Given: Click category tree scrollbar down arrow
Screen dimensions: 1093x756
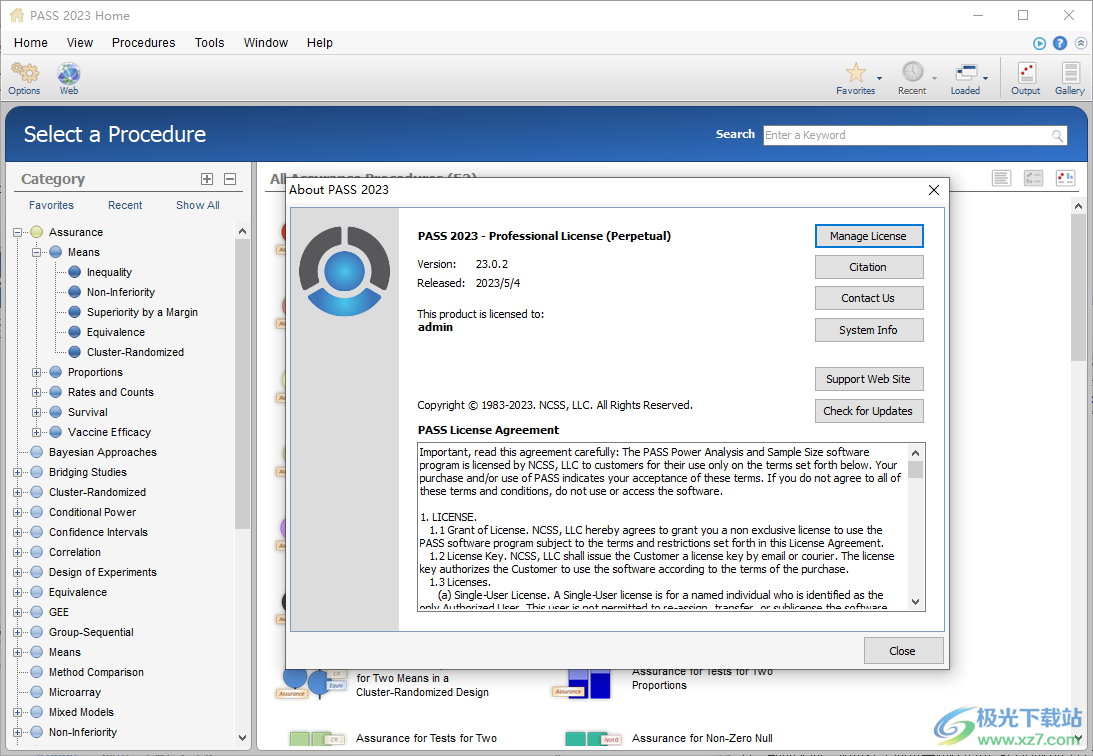Looking at the screenshot, I should 242,737.
